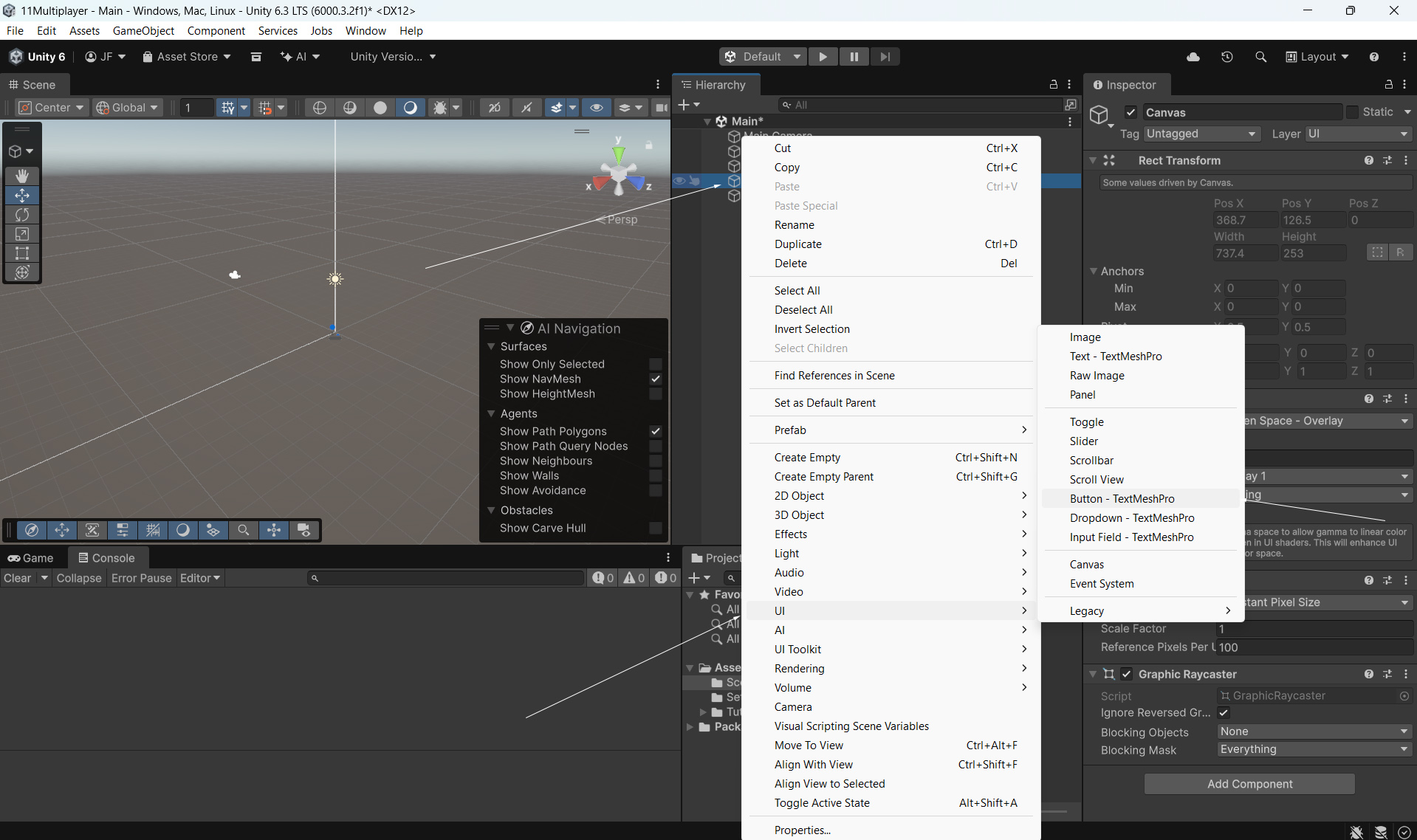The height and width of the screenshot is (840, 1417).
Task: Click the search magnifier in top toolbar
Action: click(1260, 57)
